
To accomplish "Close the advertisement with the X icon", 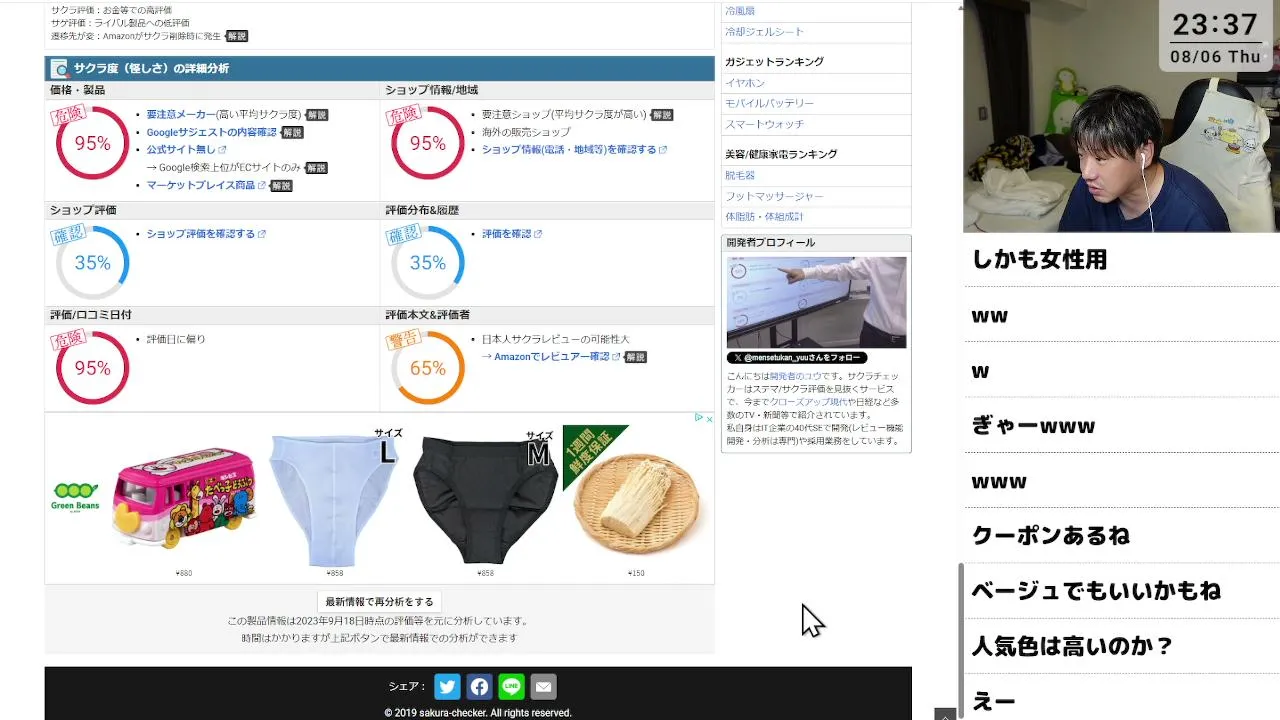I will coord(709,419).
